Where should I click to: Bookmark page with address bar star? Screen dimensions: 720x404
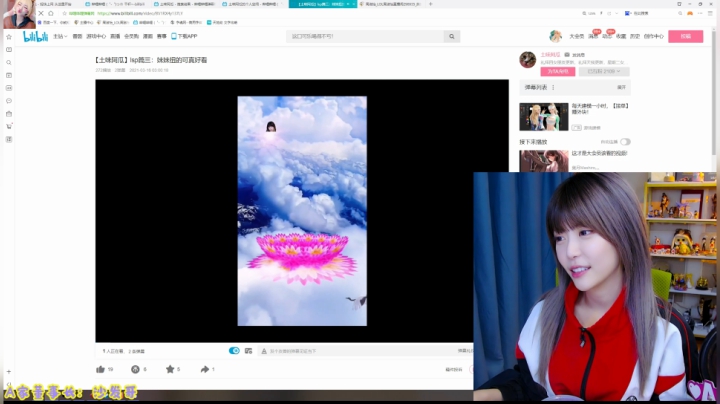tap(64, 13)
